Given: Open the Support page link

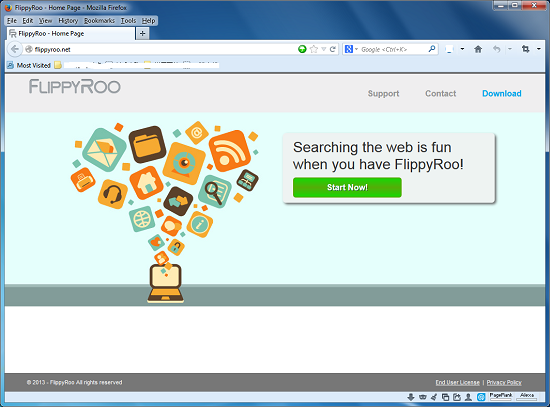Looking at the screenshot, I should pos(383,93).
